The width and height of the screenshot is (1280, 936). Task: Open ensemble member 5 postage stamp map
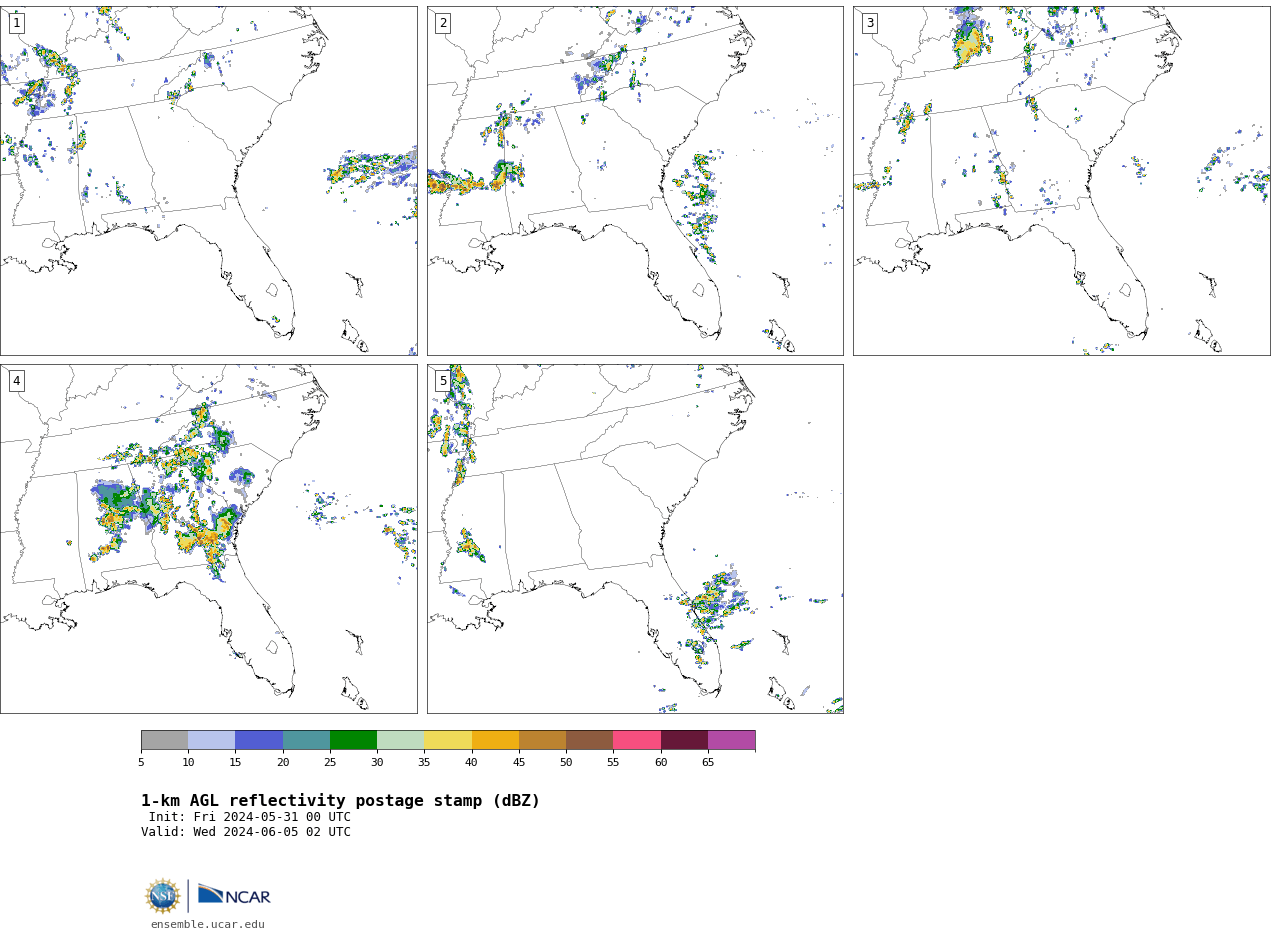click(635, 539)
